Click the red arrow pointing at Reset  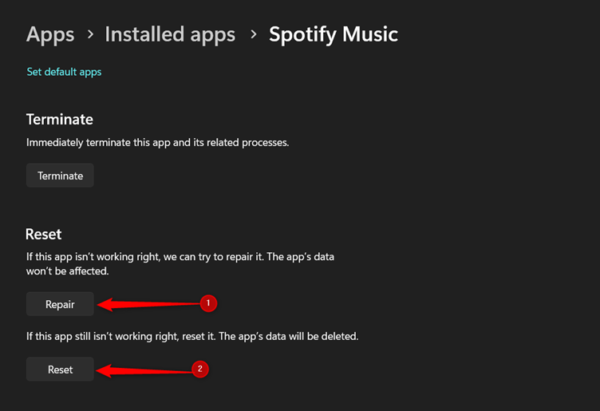click(143, 369)
